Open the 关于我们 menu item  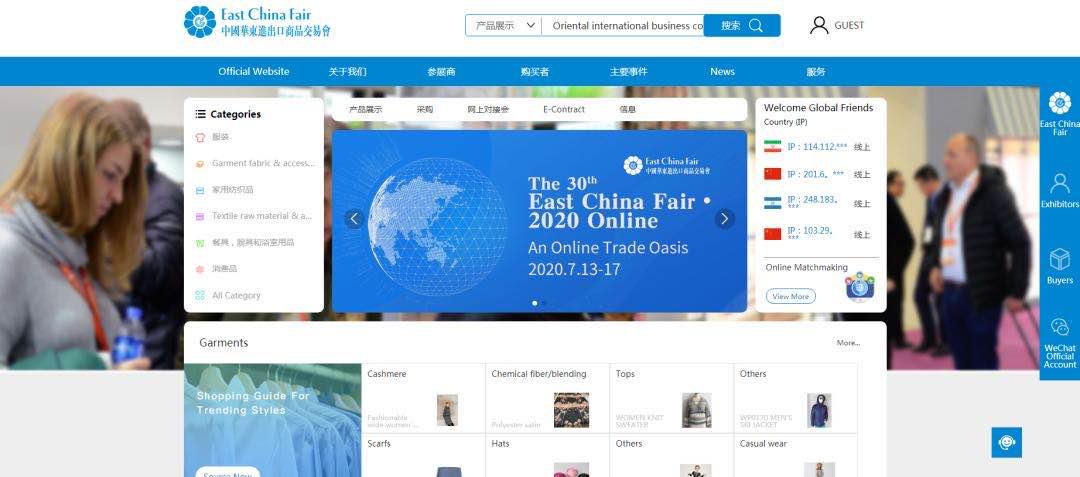pos(348,72)
